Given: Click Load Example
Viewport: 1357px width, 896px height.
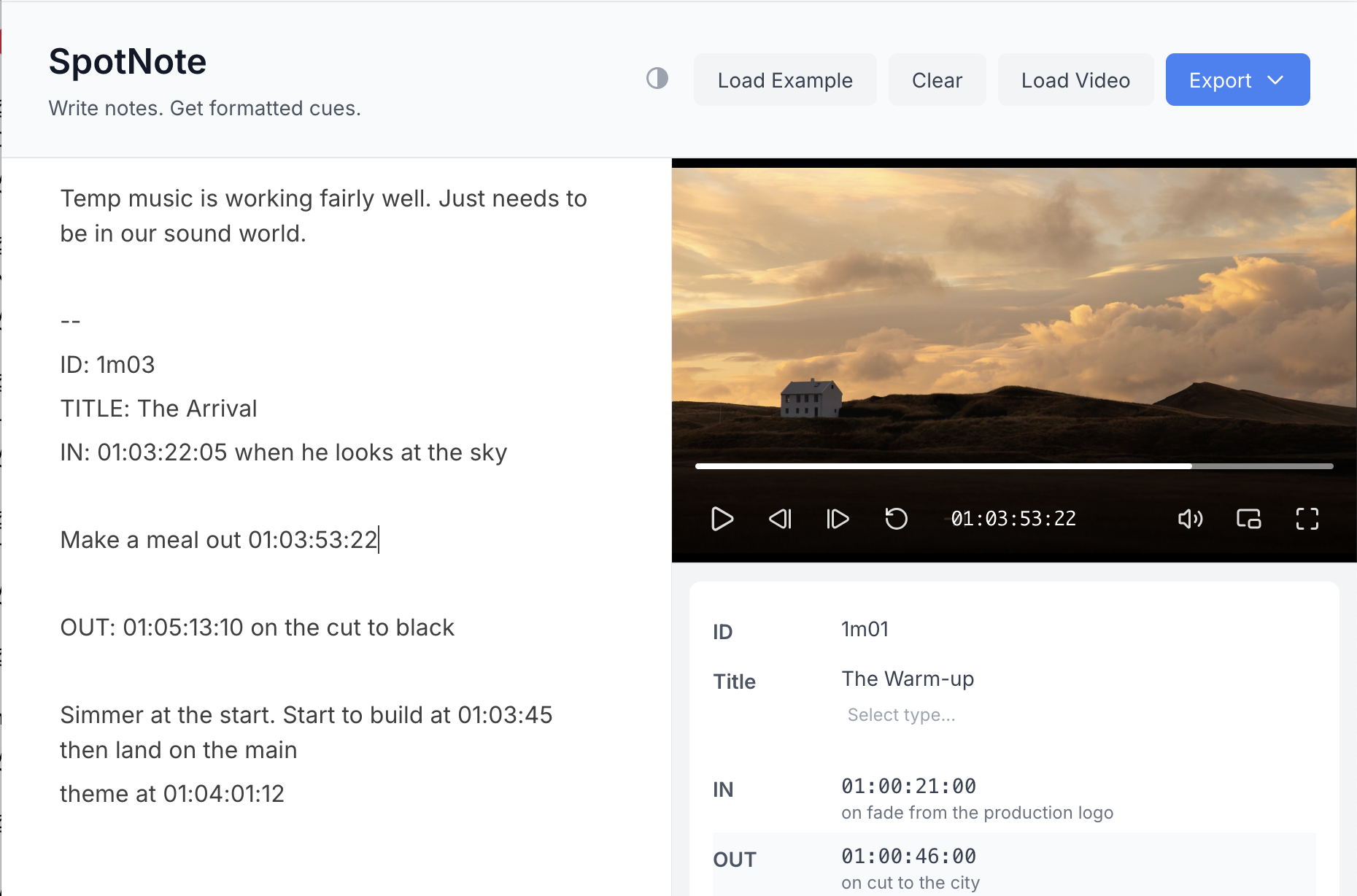Looking at the screenshot, I should tap(785, 80).
